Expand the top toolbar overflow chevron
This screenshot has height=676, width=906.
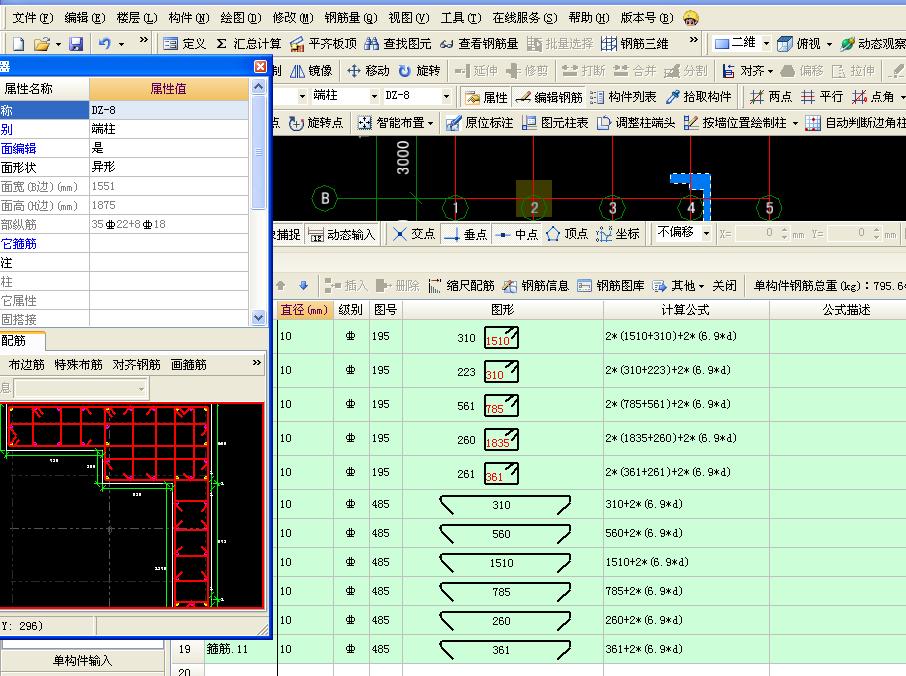click(694, 39)
